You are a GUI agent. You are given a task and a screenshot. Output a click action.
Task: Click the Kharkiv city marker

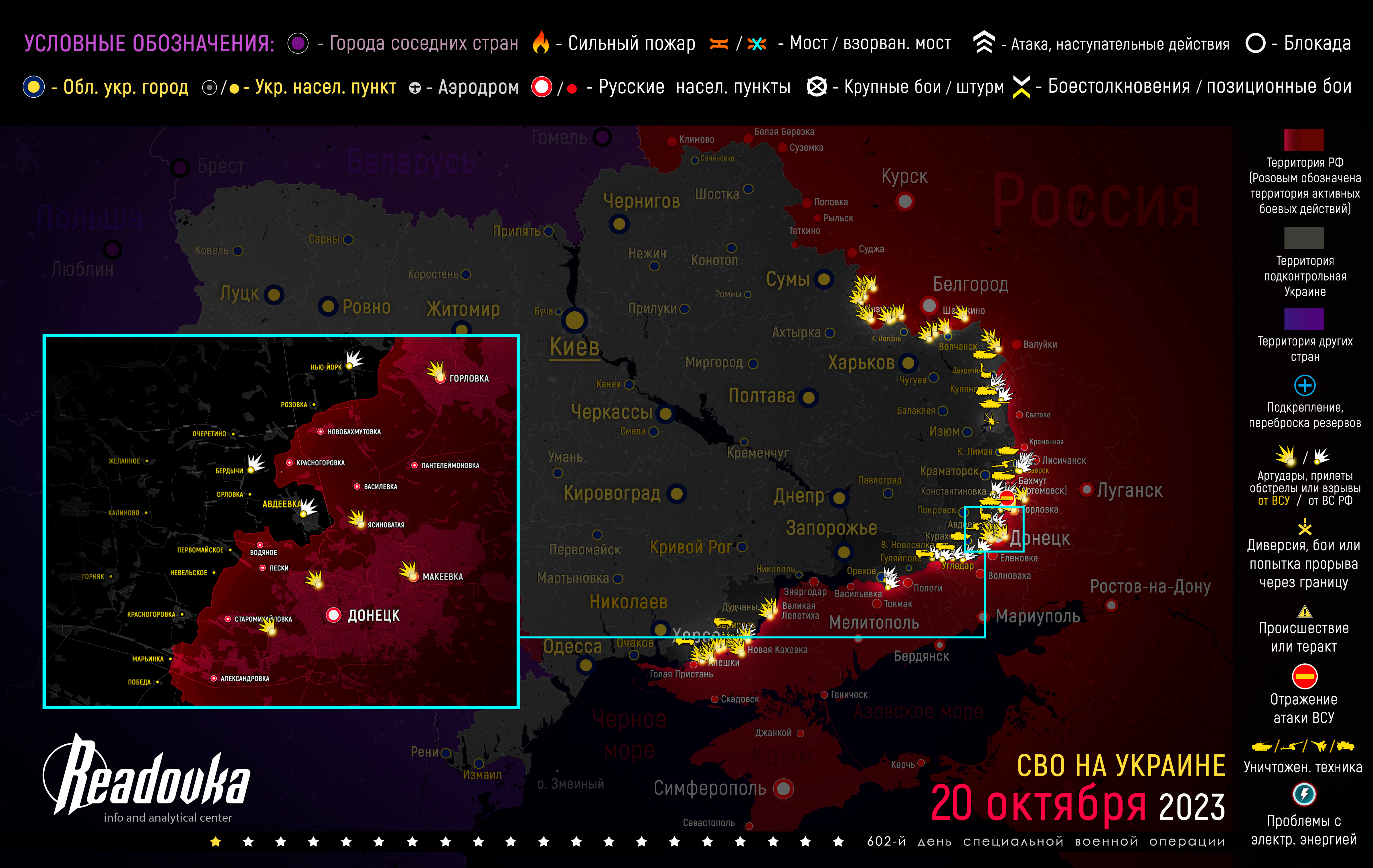908,363
